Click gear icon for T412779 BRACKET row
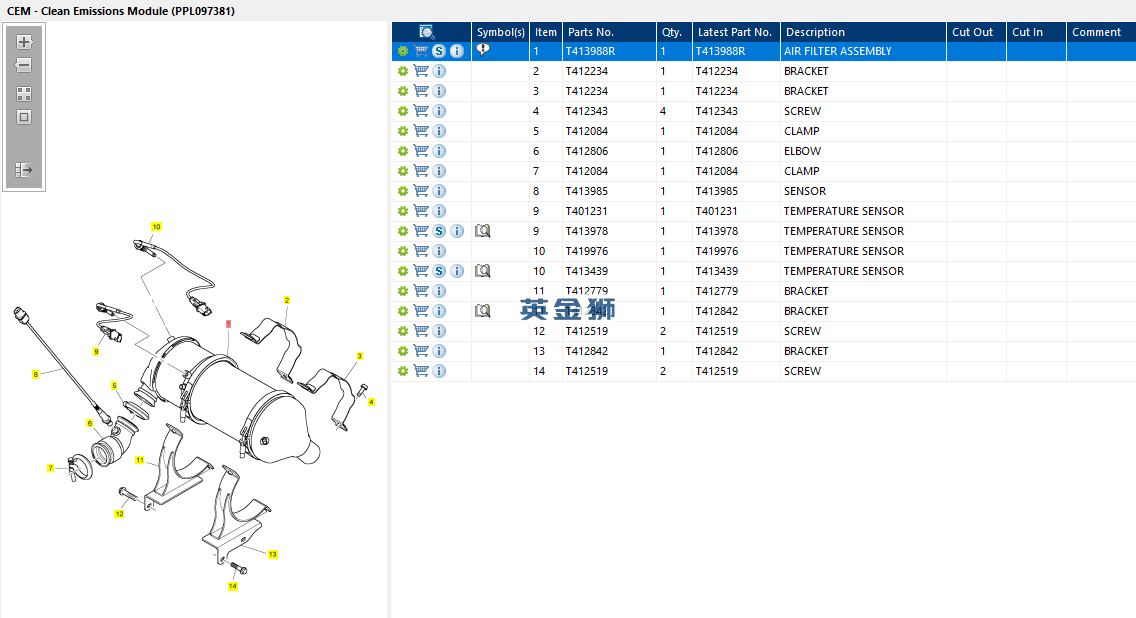 (x=403, y=291)
